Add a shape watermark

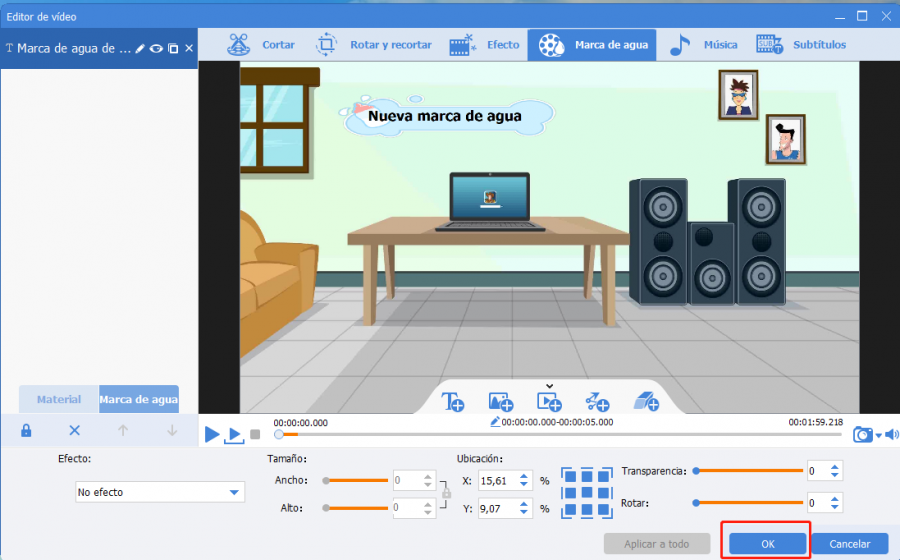(x=597, y=402)
